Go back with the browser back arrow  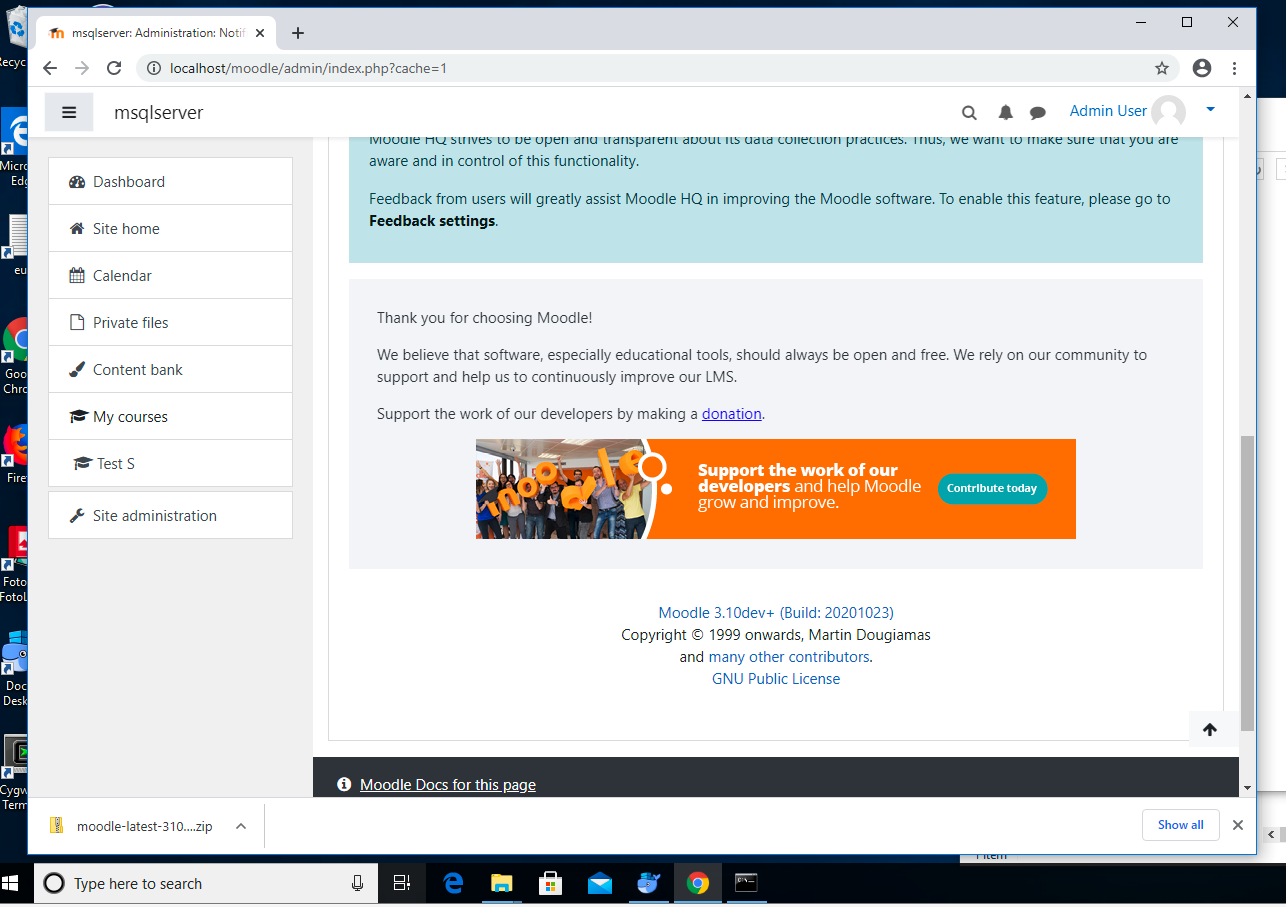[x=50, y=68]
